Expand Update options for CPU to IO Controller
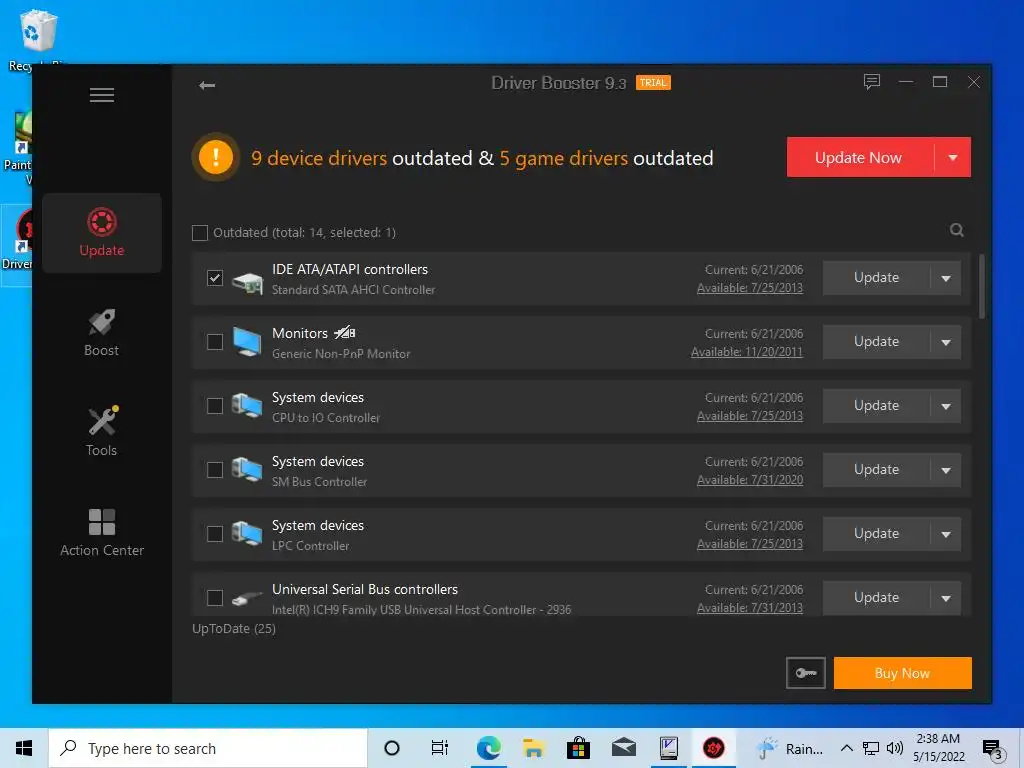 [x=946, y=406]
